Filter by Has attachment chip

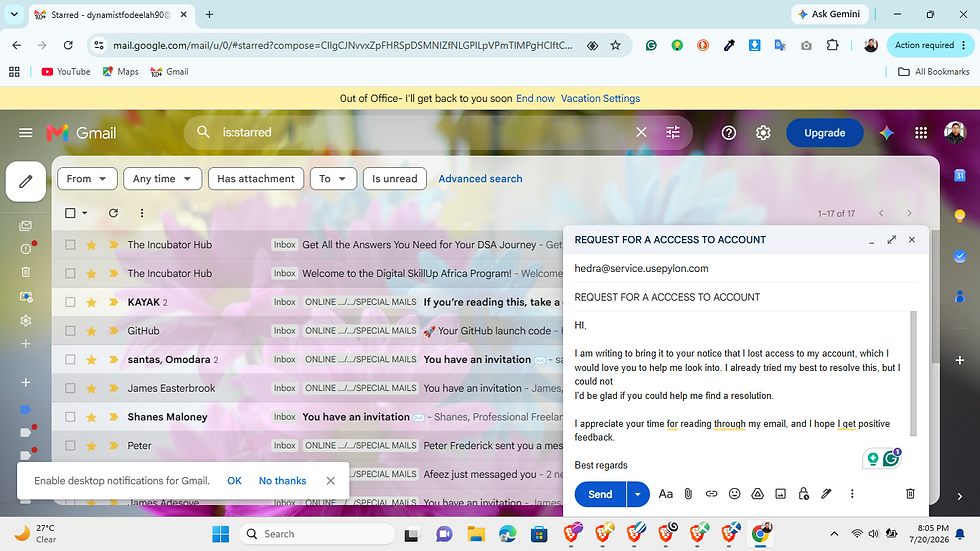[256, 179]
